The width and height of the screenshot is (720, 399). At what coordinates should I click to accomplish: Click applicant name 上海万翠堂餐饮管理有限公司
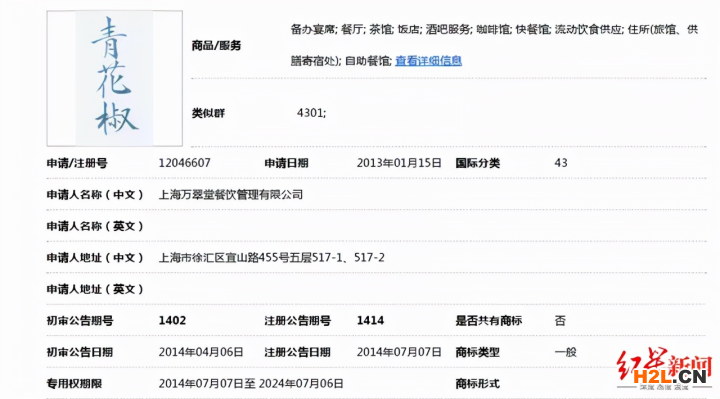click(231, 195)
